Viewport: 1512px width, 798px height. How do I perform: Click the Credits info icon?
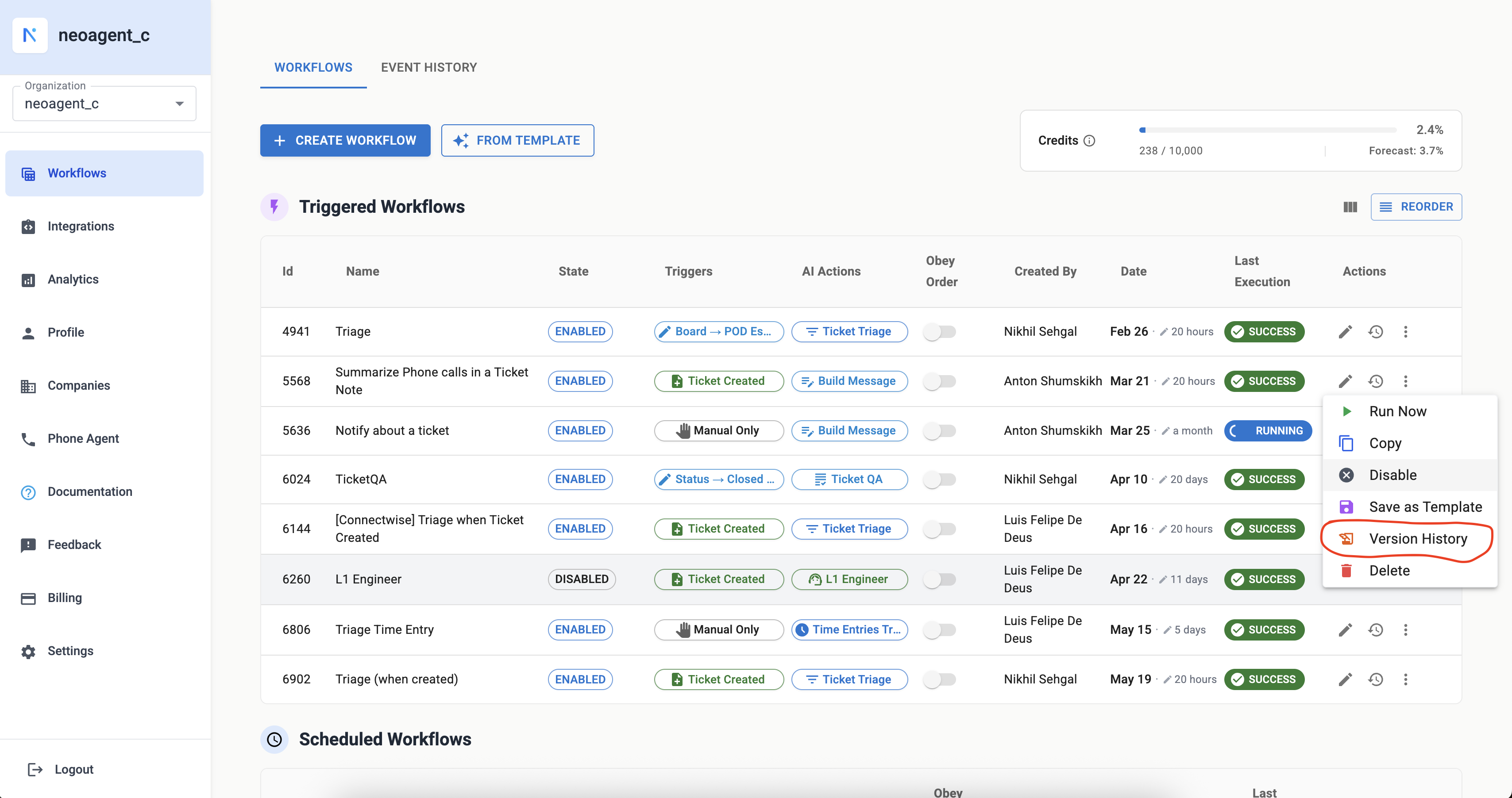pos(1089,141)
